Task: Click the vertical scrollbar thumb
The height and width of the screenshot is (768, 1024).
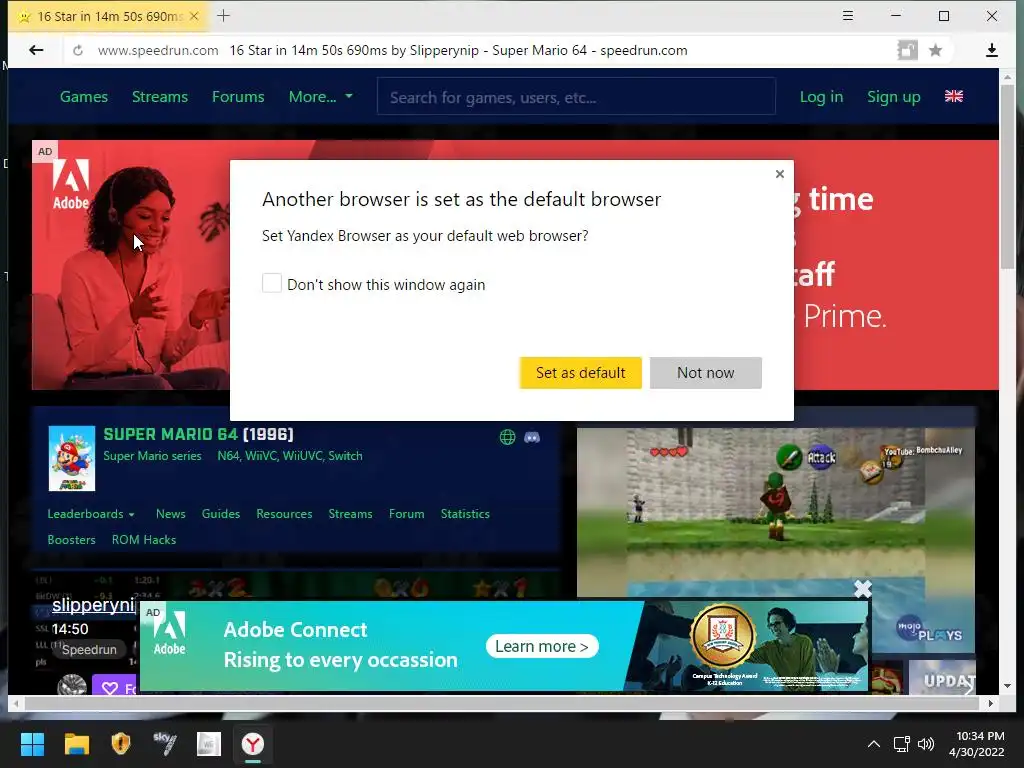Action: pyautogui.click(x=1007, y=176)
